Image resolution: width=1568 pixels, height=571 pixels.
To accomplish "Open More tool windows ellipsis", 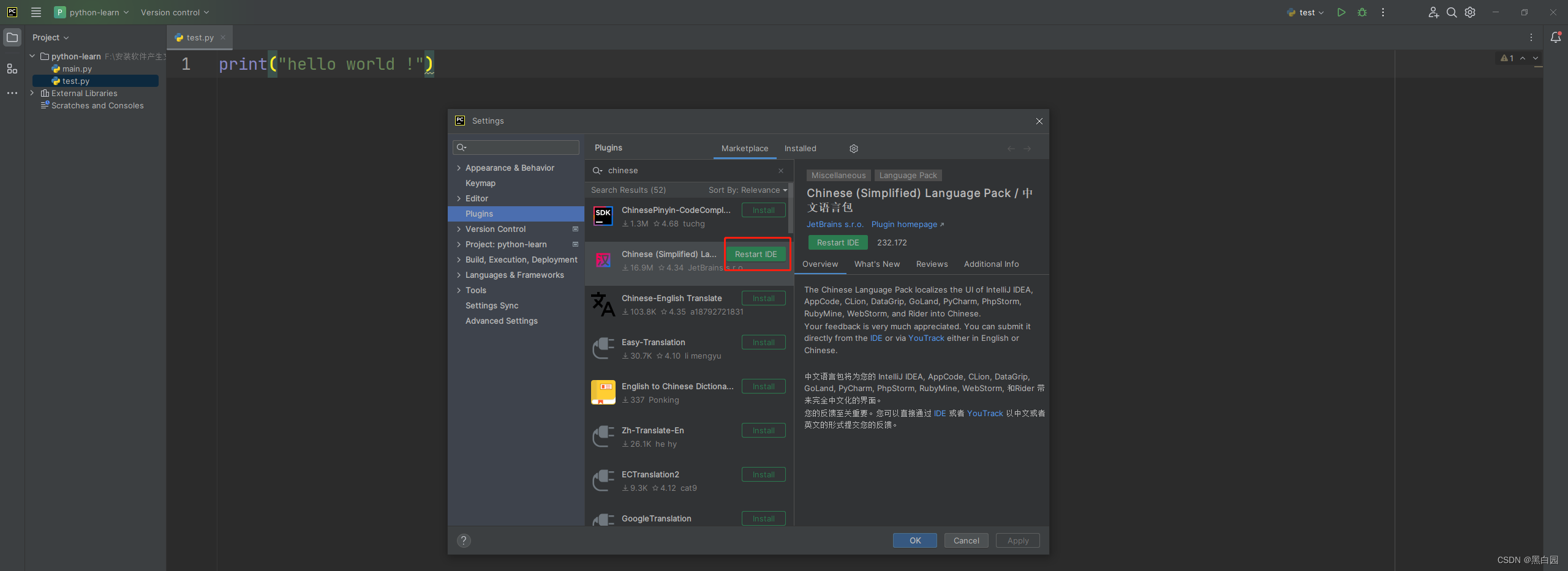I will tap(12, 93).
